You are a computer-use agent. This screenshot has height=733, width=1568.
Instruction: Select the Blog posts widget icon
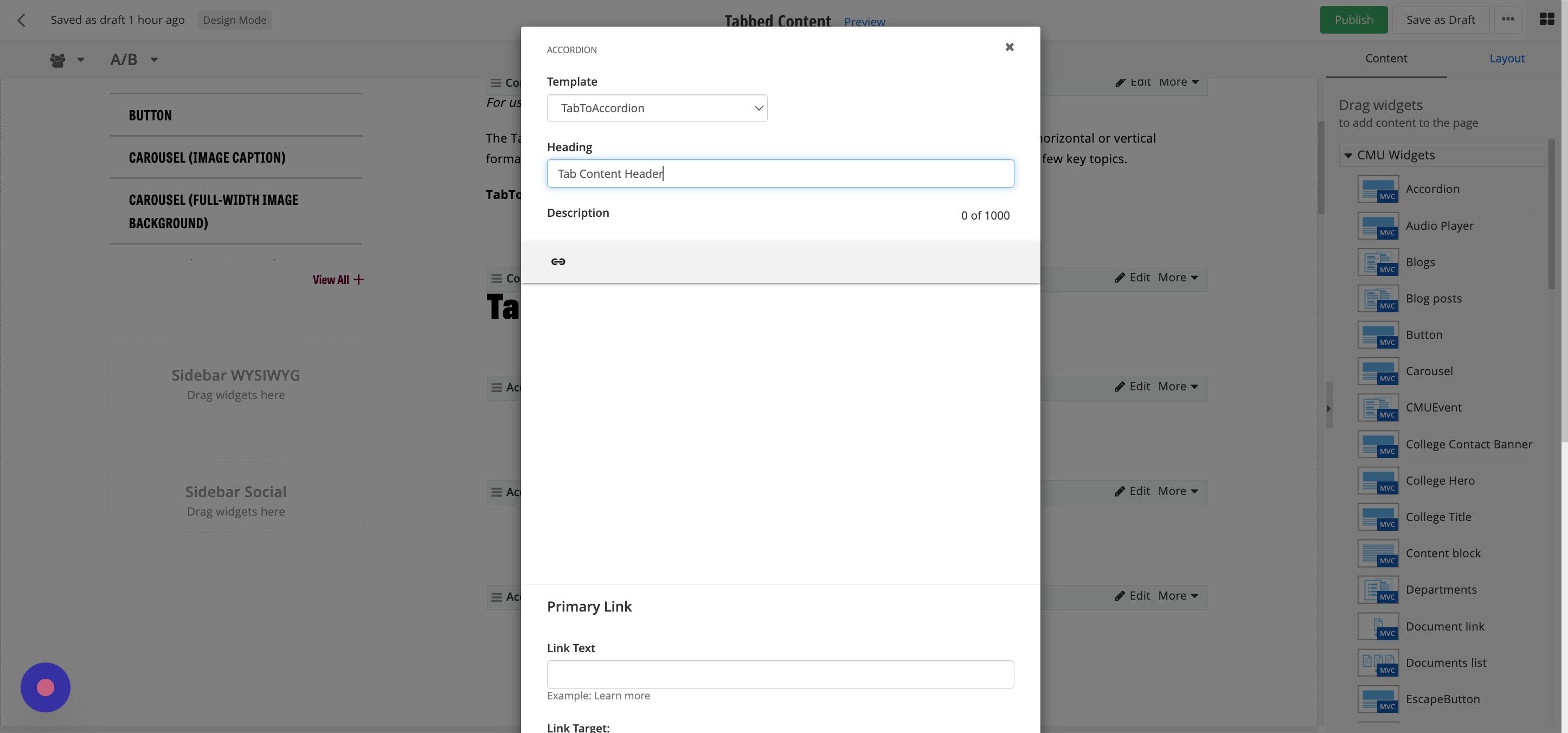pyautogui.click(x=1378, y=298)
